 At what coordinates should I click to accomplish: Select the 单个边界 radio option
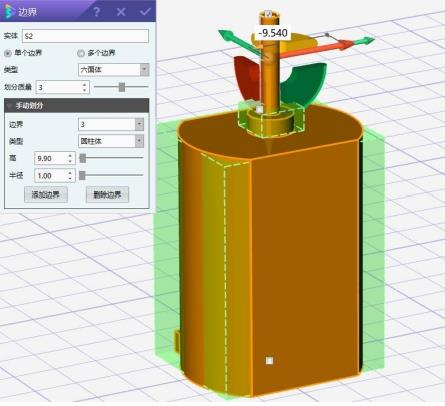7,53
